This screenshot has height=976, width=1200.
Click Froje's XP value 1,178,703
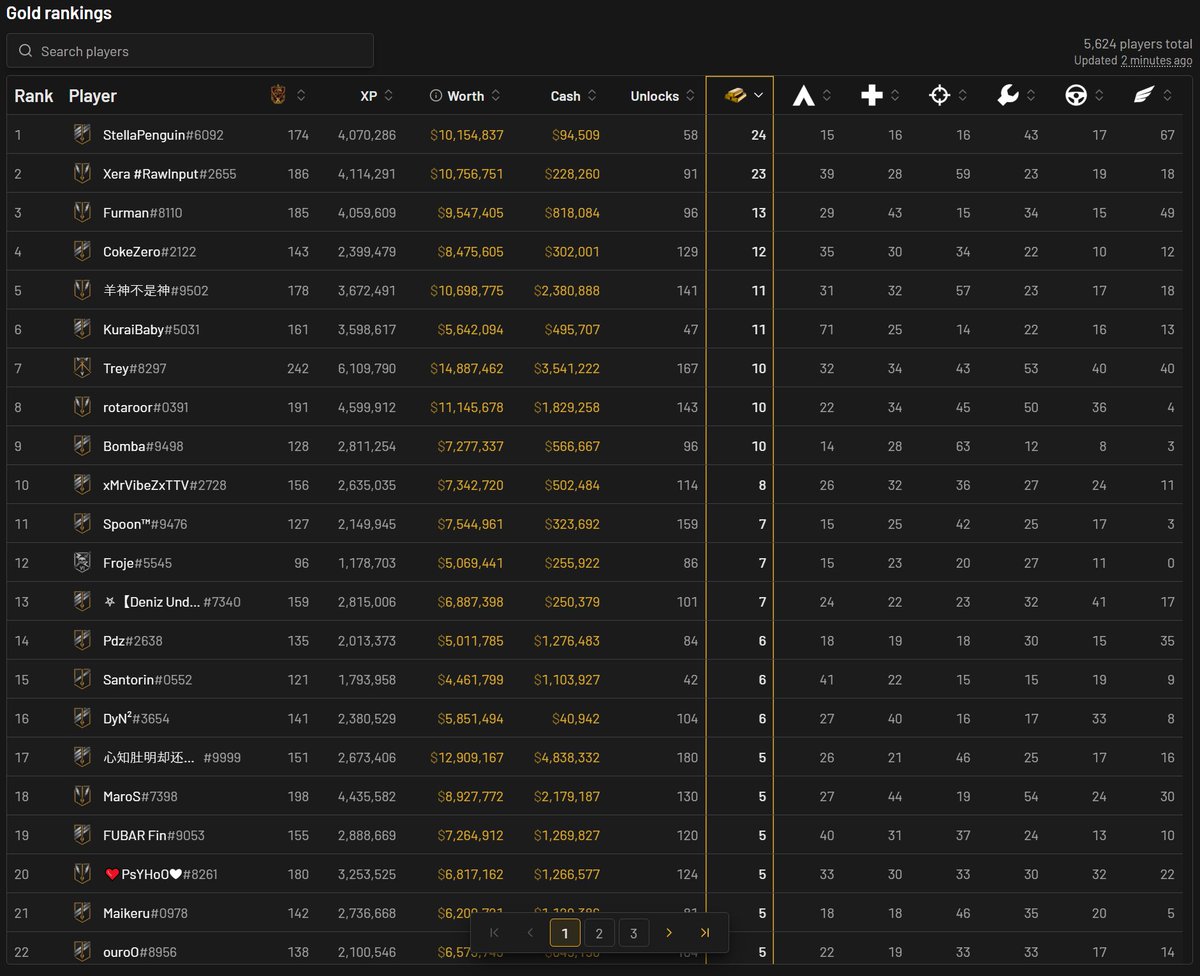pos(367,563)
